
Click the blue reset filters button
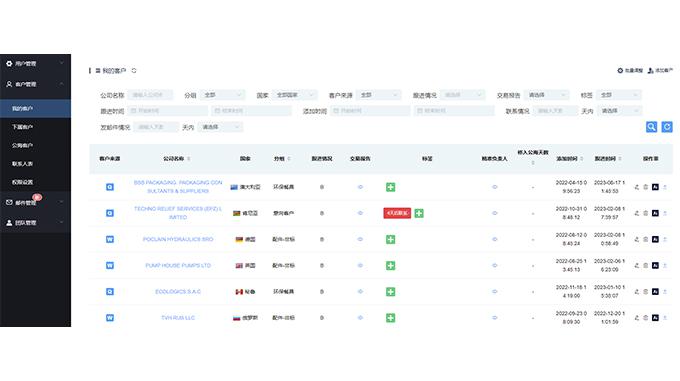pyautogui.click(x=667, y=127)
